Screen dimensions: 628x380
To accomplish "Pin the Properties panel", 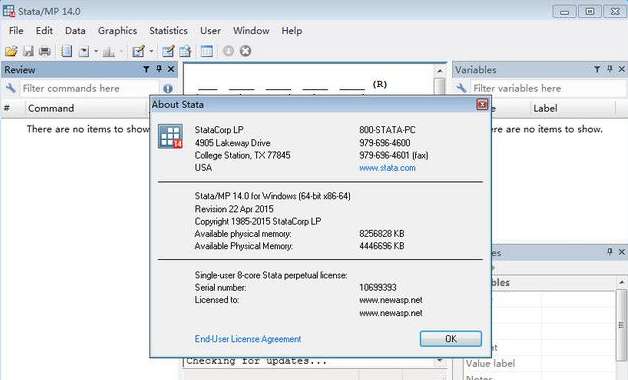I will pos(610,252).
